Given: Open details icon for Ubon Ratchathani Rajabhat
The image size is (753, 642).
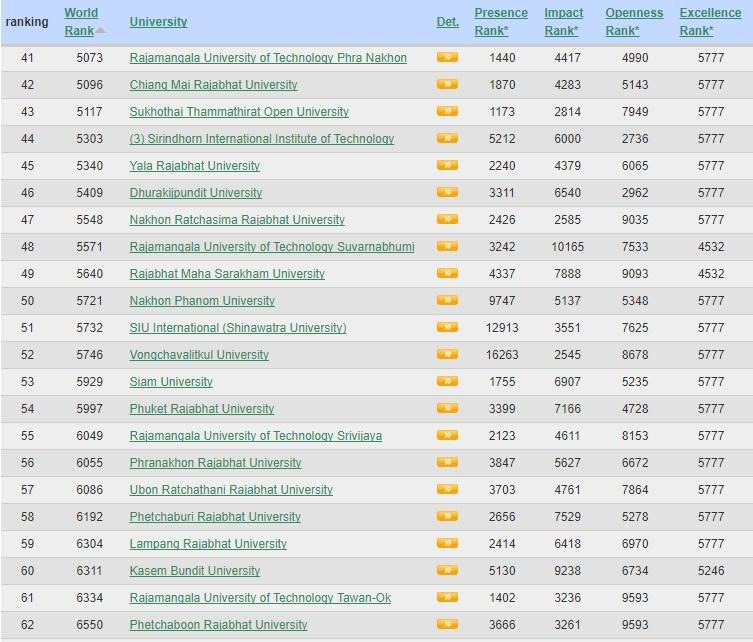Looking at the screenshot, I should [447, 489].
